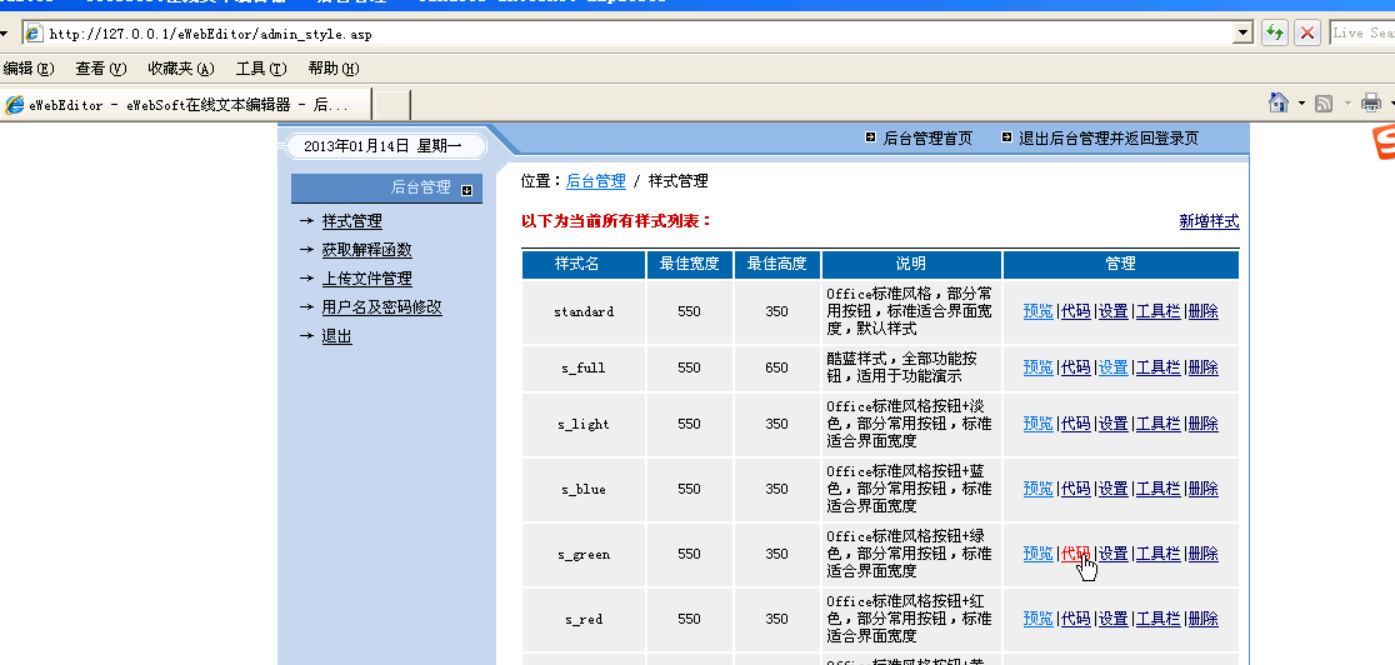This screenshot has height=665, width=1395.
Task: Click the Home house icon
Action: pyautogui.click(x=1278, y=103)
